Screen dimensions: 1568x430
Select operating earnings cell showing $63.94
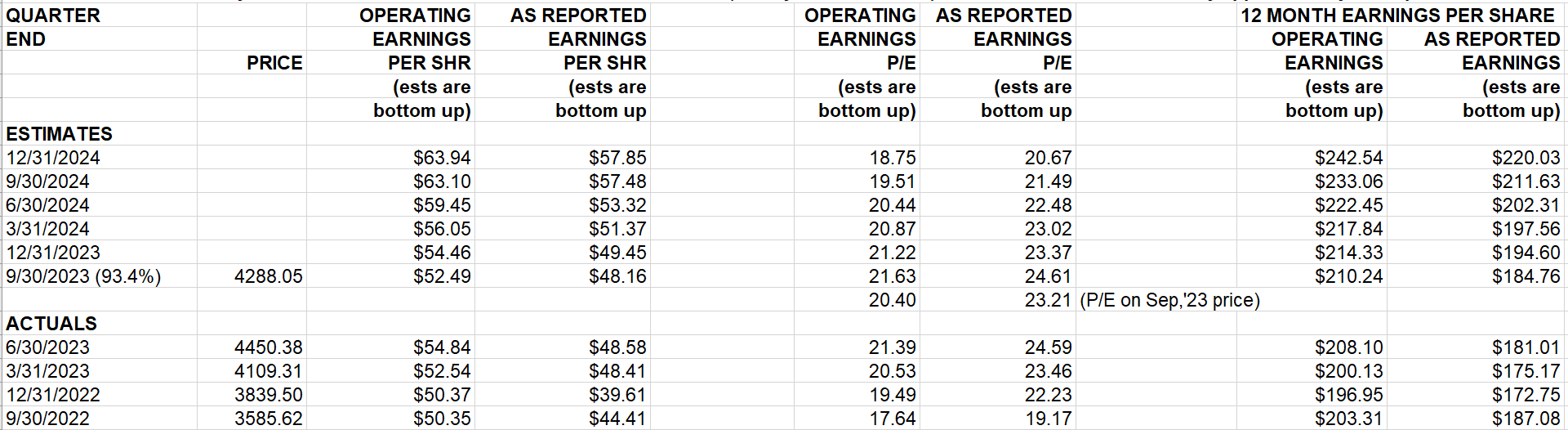click(442, 158)
